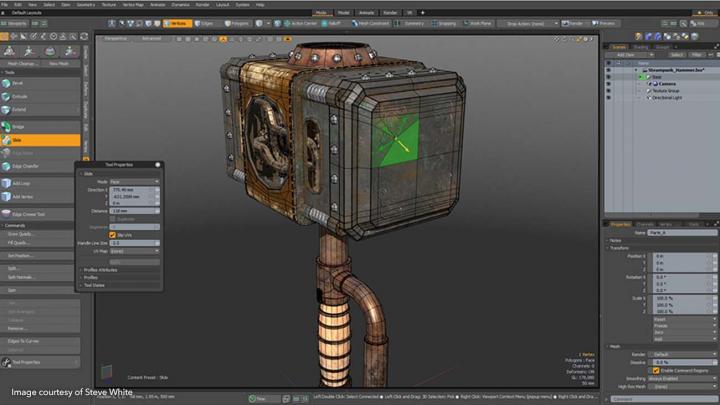Click the Handle Line Size field

click(x=135, y=243)
